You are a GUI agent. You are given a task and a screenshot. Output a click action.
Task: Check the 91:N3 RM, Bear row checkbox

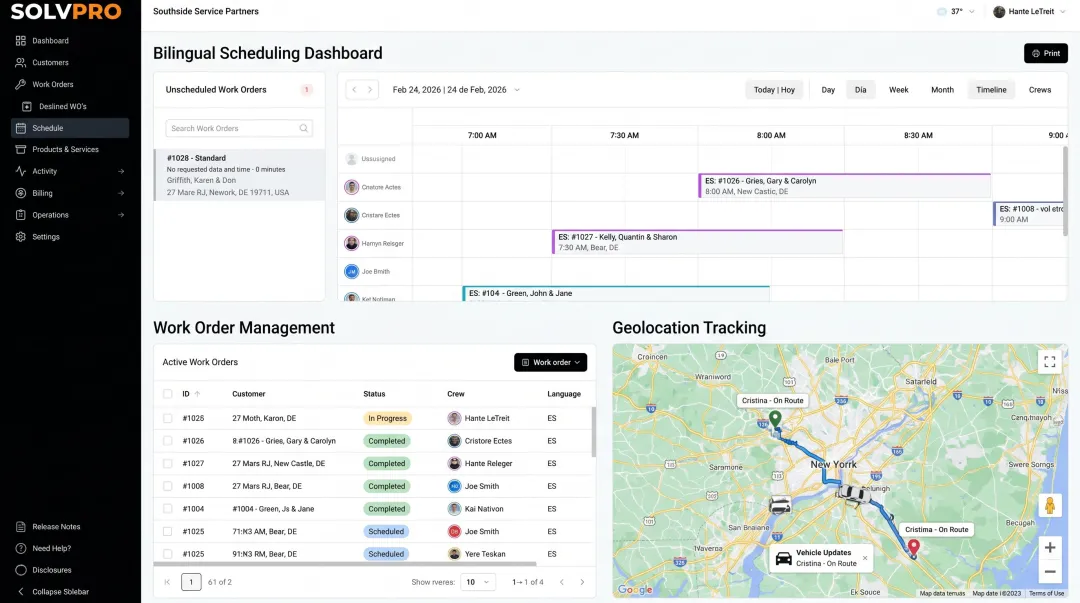pyautogui.click(x=167, y=553)
